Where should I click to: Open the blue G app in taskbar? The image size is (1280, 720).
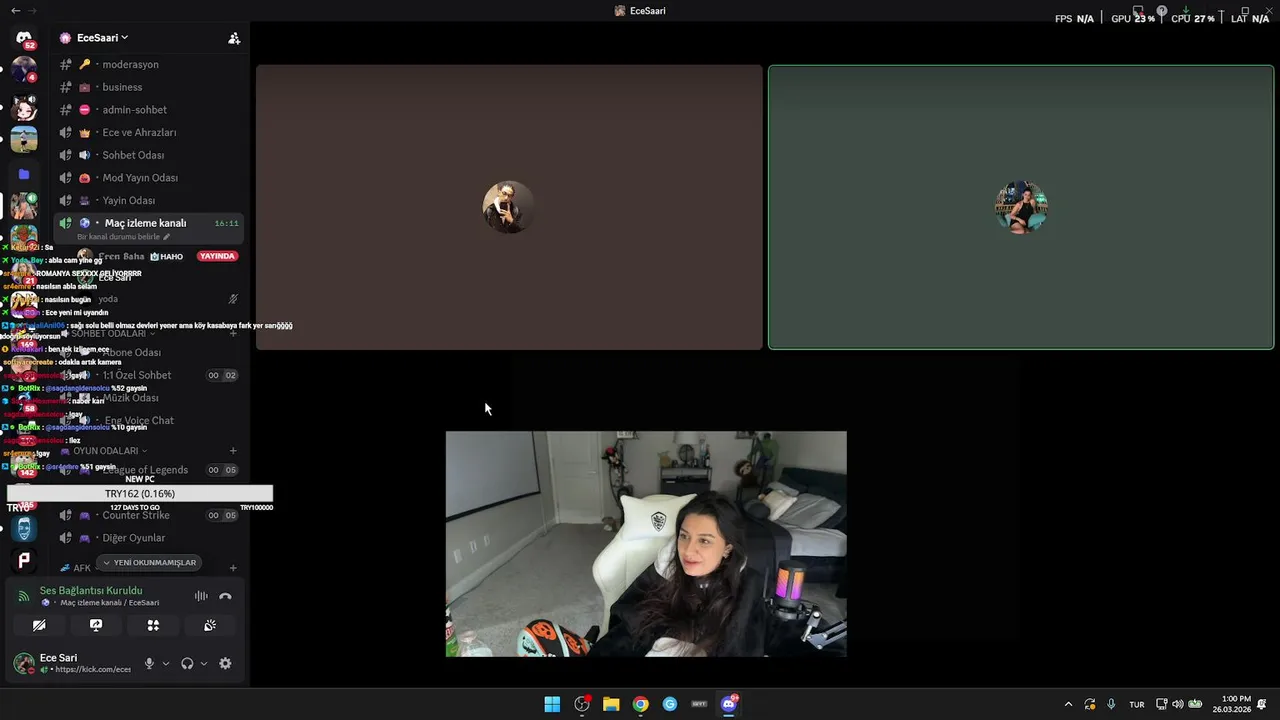(670, 704)
